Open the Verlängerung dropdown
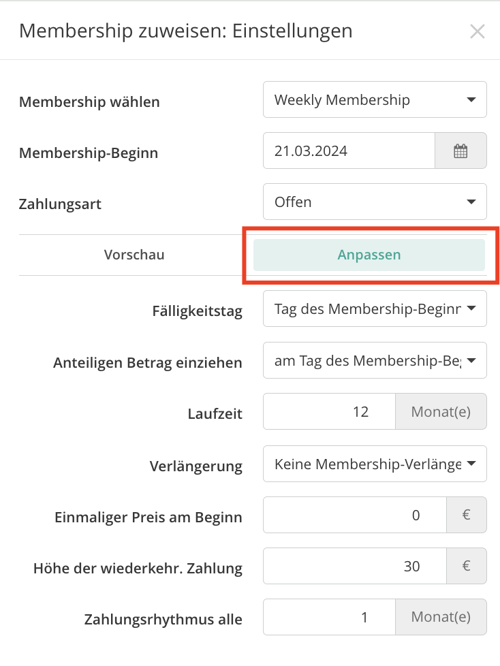500x666 pixels. click(375, 464)
